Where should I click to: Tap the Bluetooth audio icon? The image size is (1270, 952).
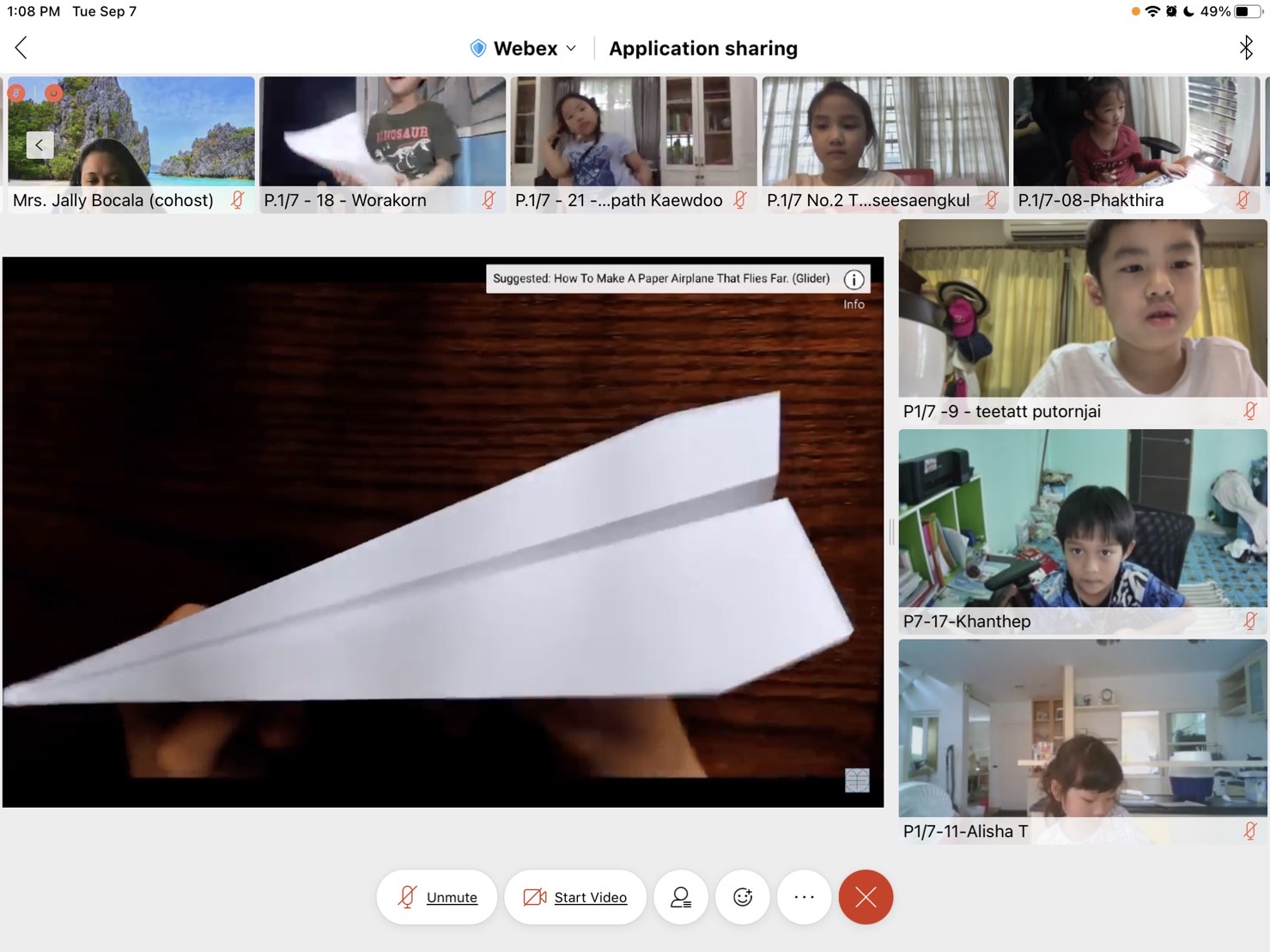click(1246, 48)
